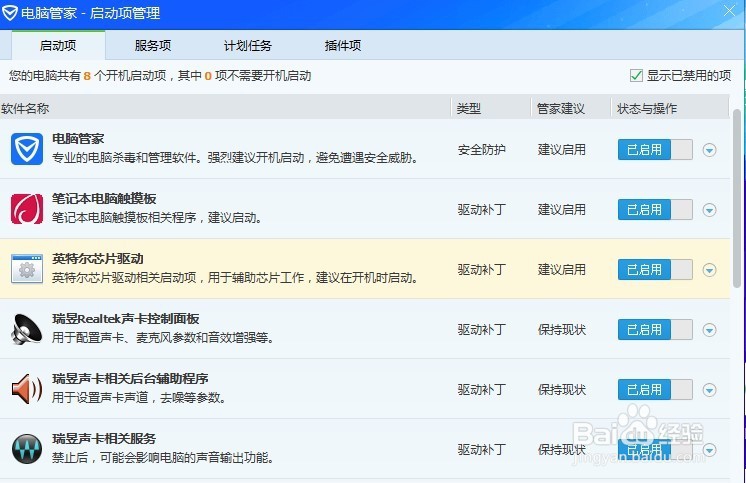Uncheck 显示已禁用的项 checkbox
The width and height of the screenshot is (746, 483).
[x=636, y=75]
